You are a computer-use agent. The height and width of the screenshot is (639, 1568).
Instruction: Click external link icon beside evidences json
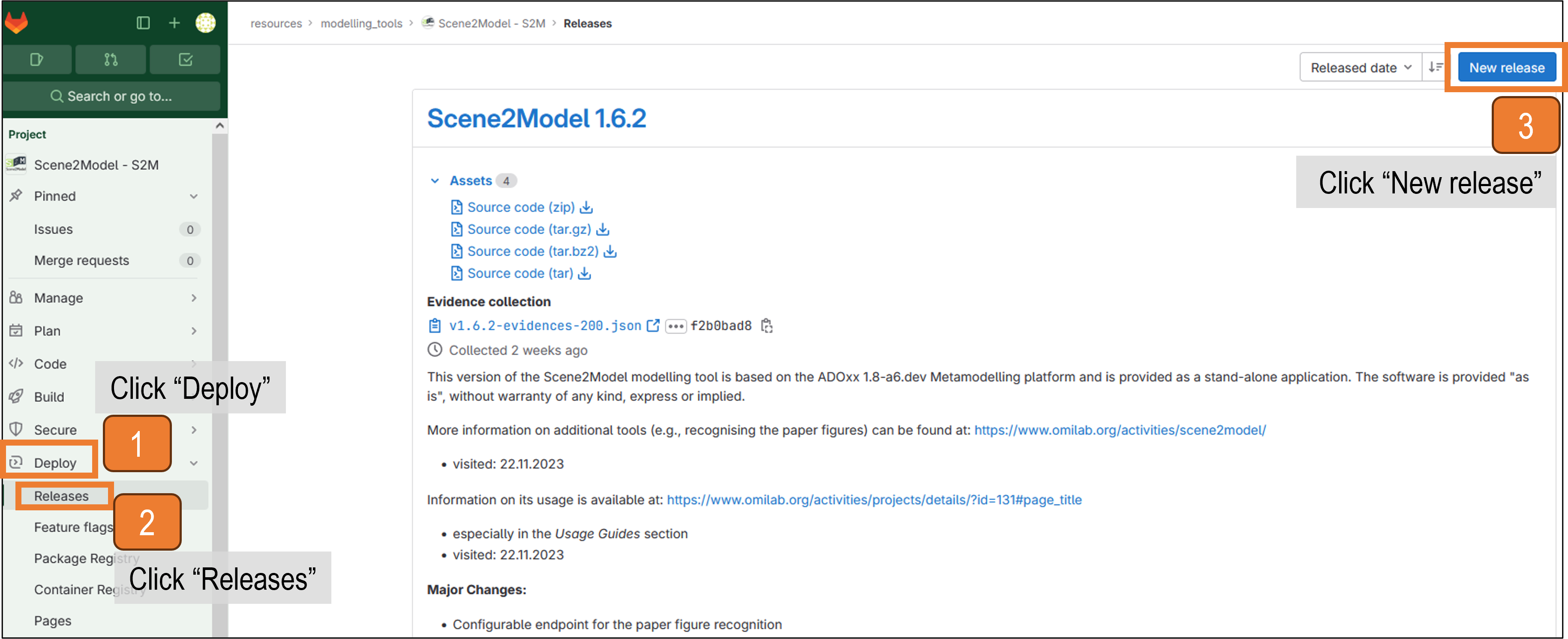pos(653,325)
